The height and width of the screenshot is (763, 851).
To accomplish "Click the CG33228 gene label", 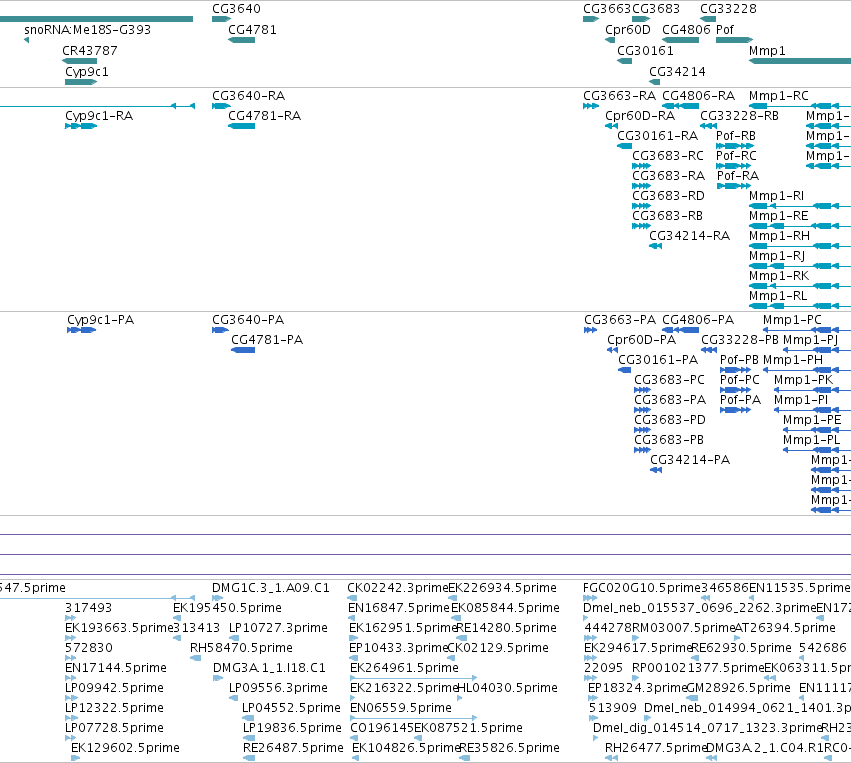I will [728, 9].
